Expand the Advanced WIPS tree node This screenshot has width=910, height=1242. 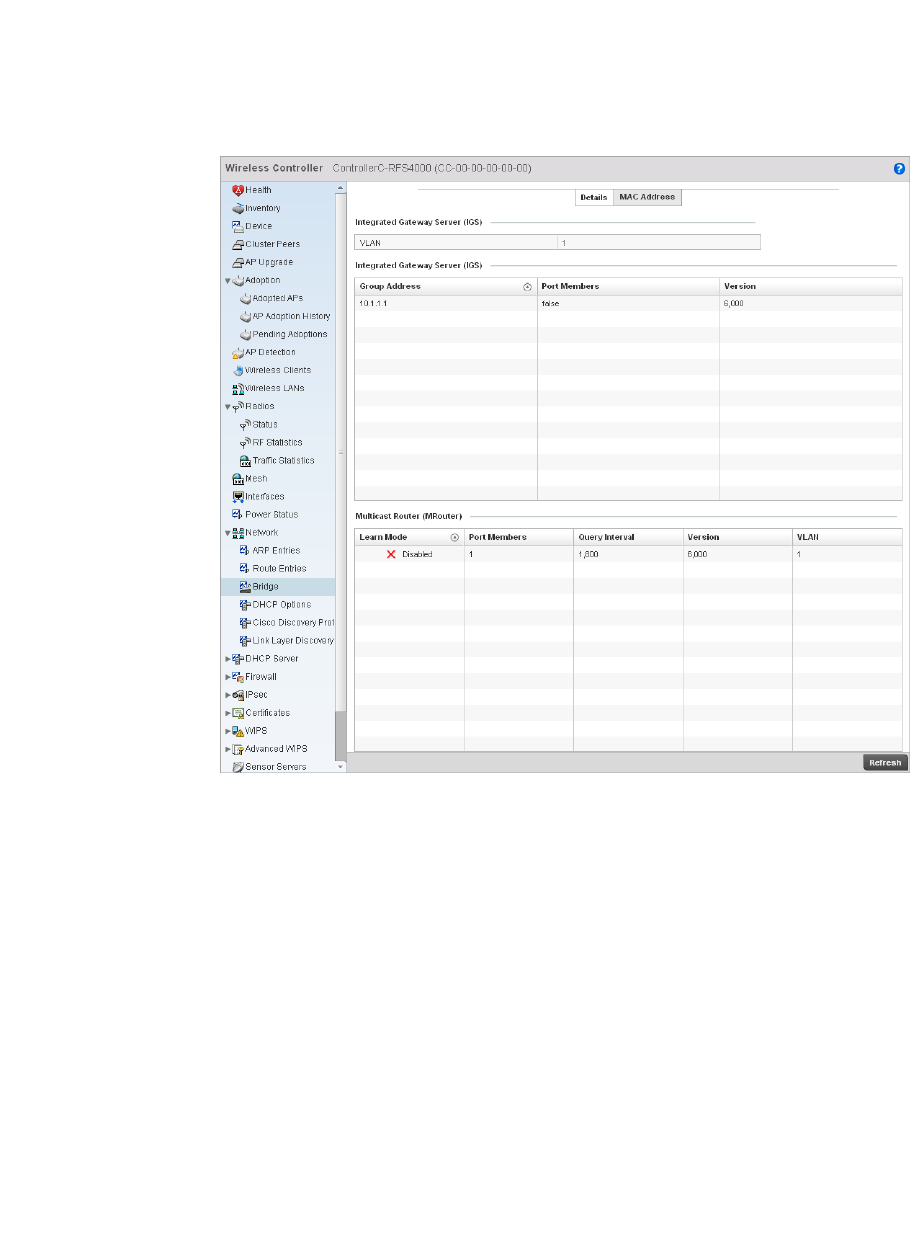227,749
